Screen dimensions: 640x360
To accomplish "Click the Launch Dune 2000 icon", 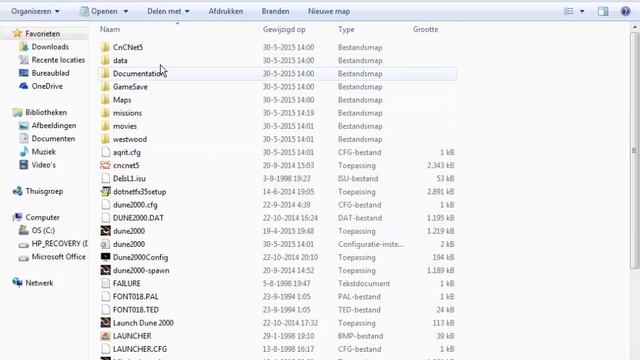I will [x=105, y=322].
